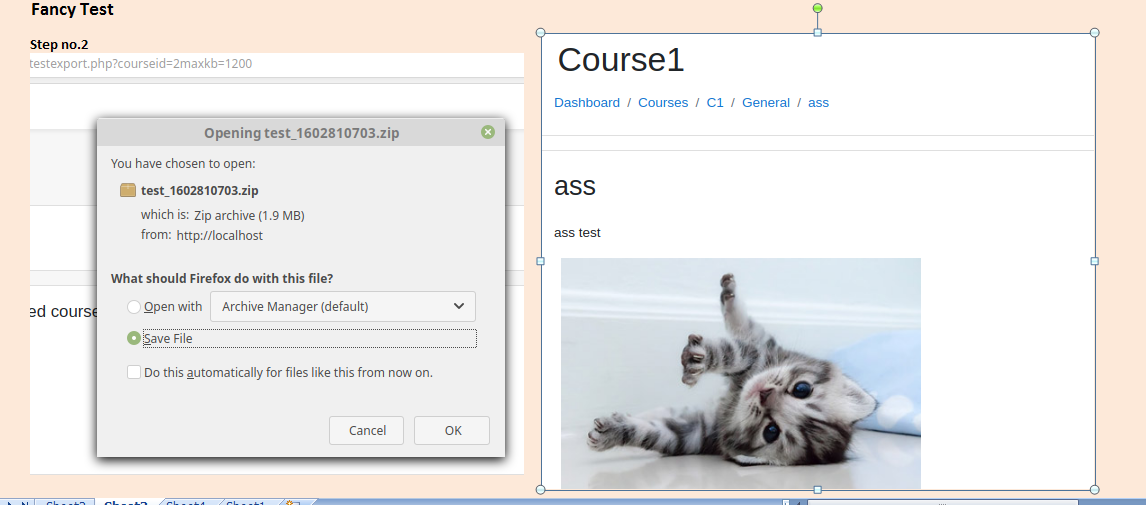The width and height of the screenshot is (1146, 505).
Task: Open the Dashboard breadcrumb link
Action: point(587,103)
